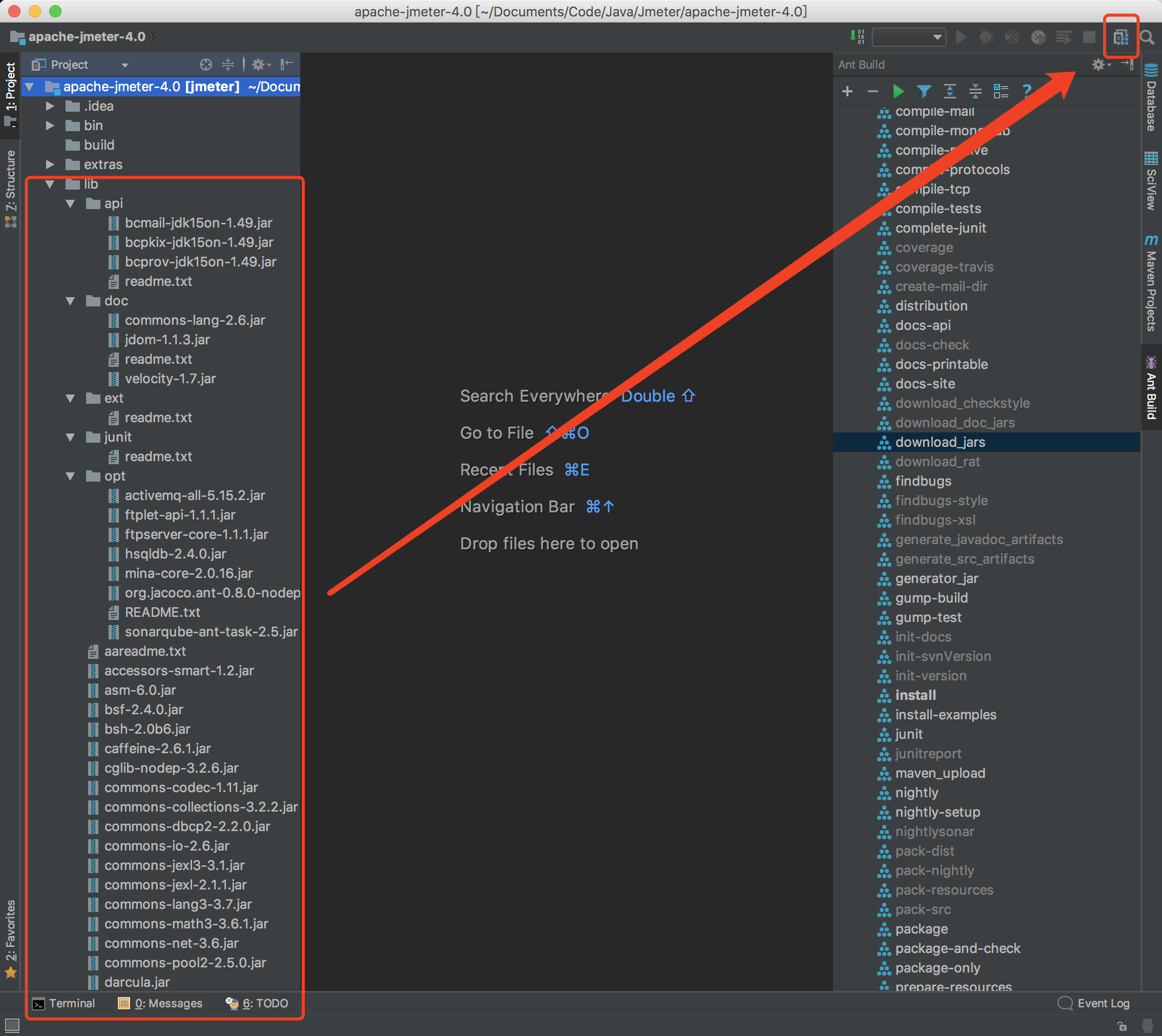Collapse the junit folder
The height and width of the screenshot is (1036, 1162).
[x=71, y=438]
